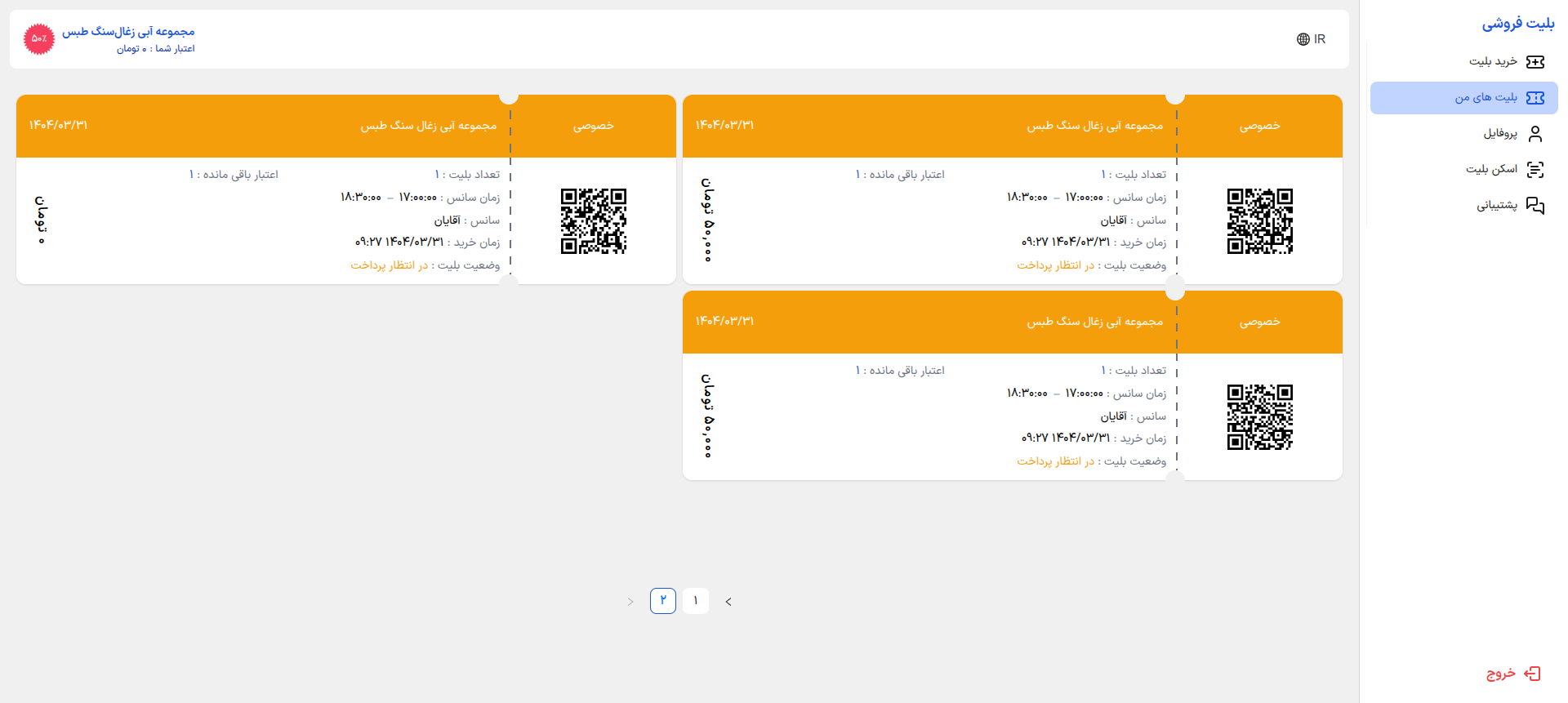Click the profile person icon

point(1535,134)
